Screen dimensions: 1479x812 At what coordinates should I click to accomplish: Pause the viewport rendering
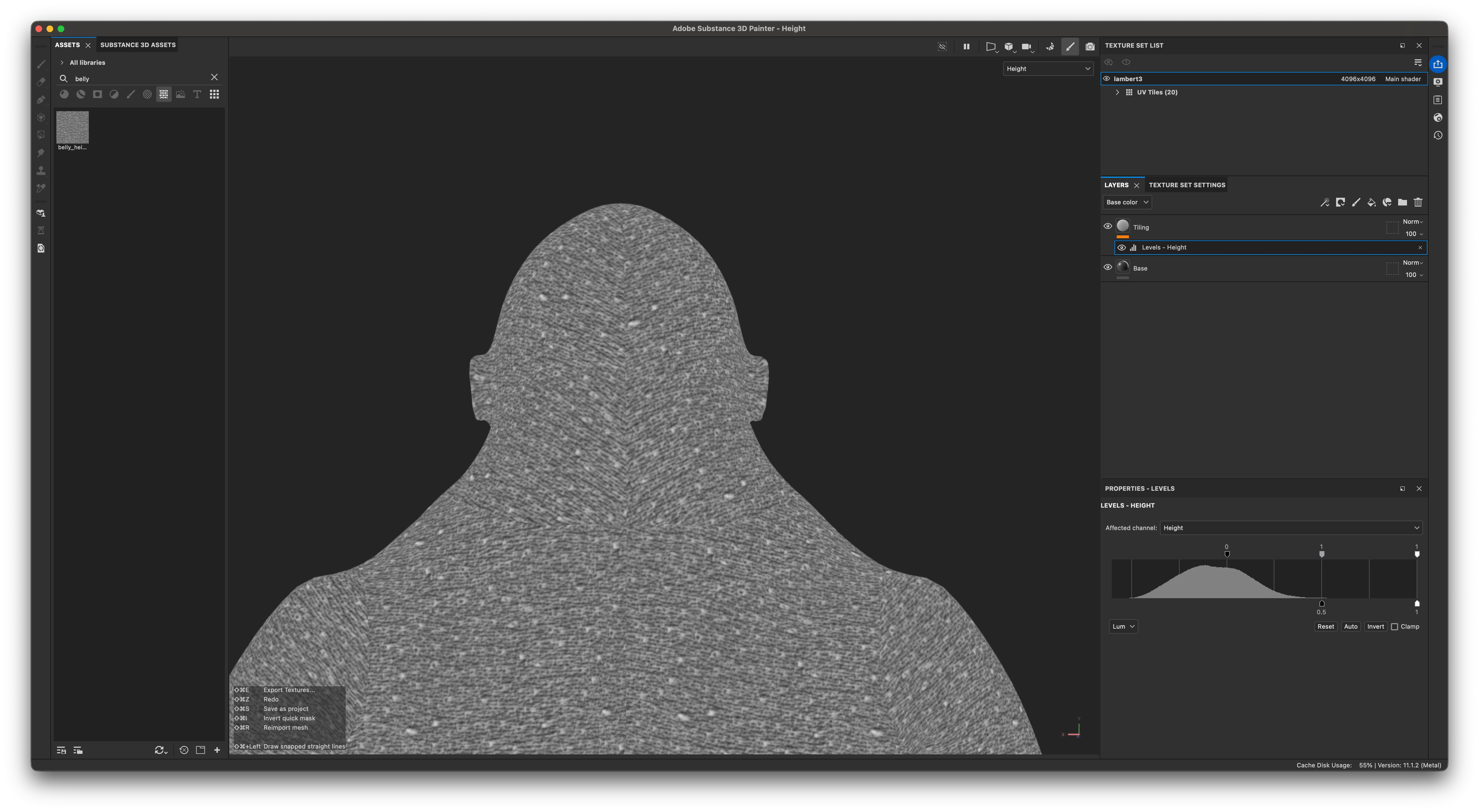[966, 47]
